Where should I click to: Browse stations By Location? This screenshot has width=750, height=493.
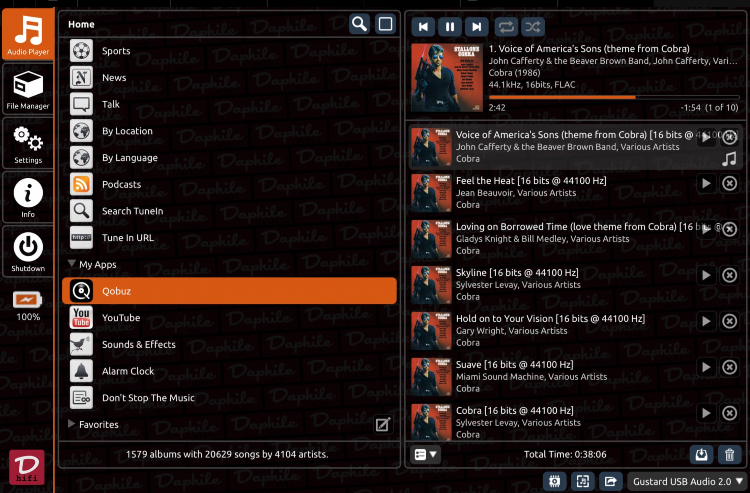229,131
